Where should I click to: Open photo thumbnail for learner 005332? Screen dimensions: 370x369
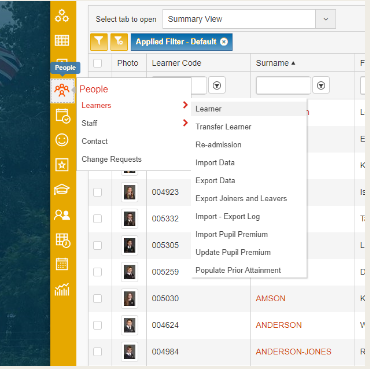(129, 219)
